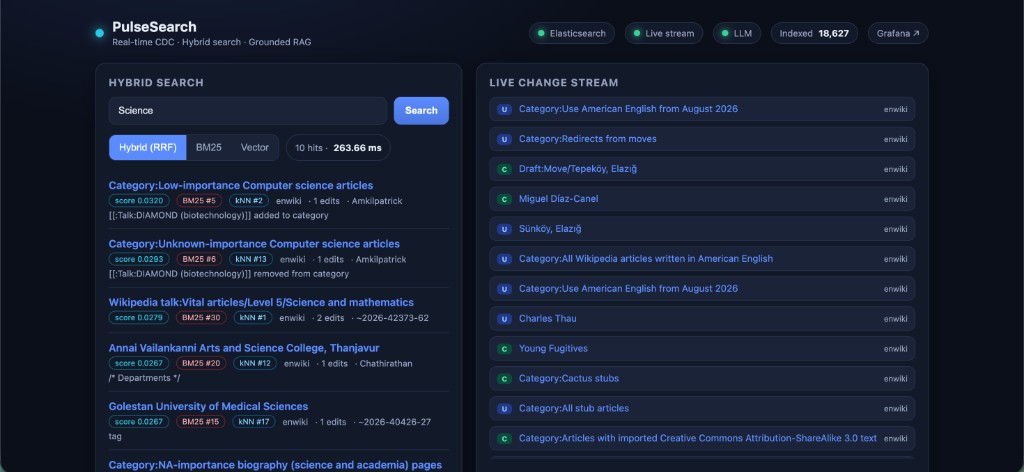Click the Elasticsearch status pill
Viewport: 1024px width, 472px height.
[571, 33]
